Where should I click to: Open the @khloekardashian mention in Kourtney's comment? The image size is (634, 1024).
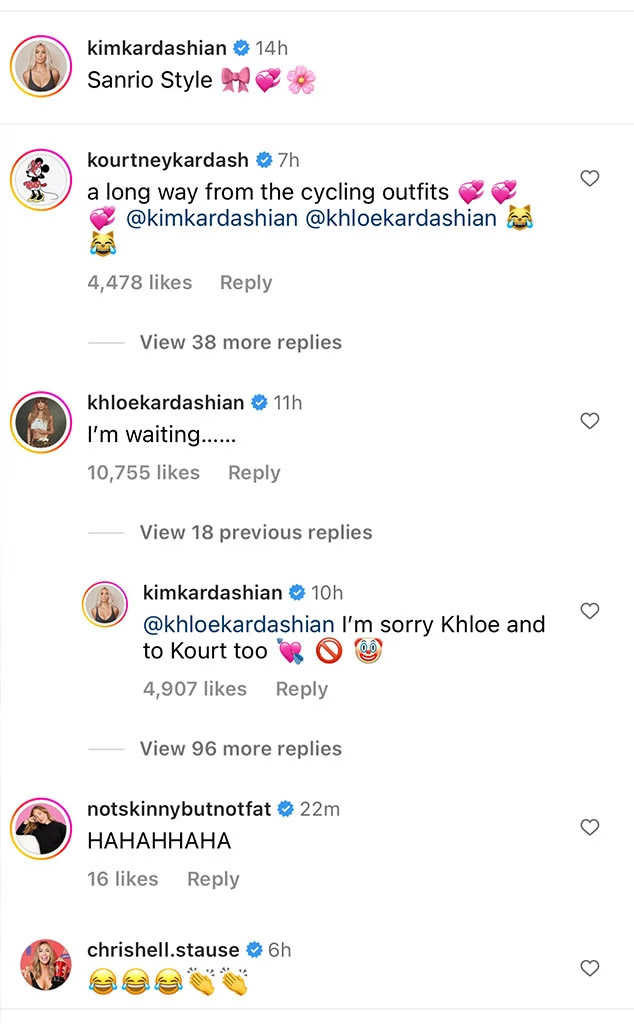(x=400, y=218)
